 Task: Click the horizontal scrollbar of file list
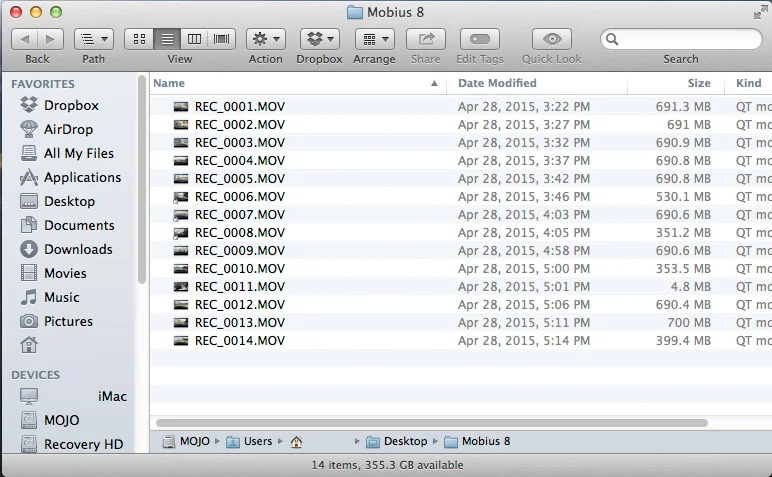pos(432,423)
